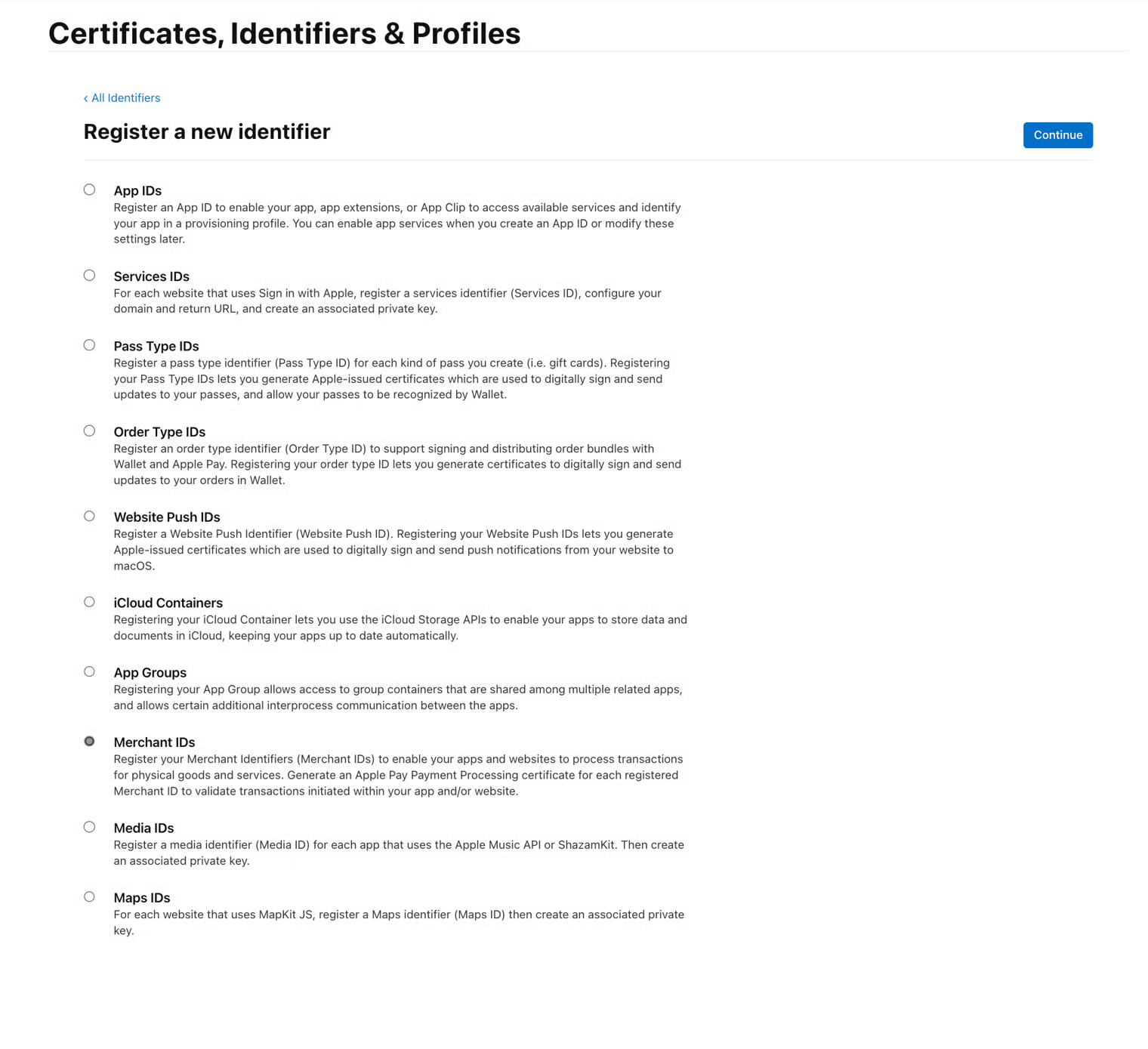This screenshot has height=1049, width=1148.
Task: Choose the Maps IDs radio option
Action: pos(89,897)
